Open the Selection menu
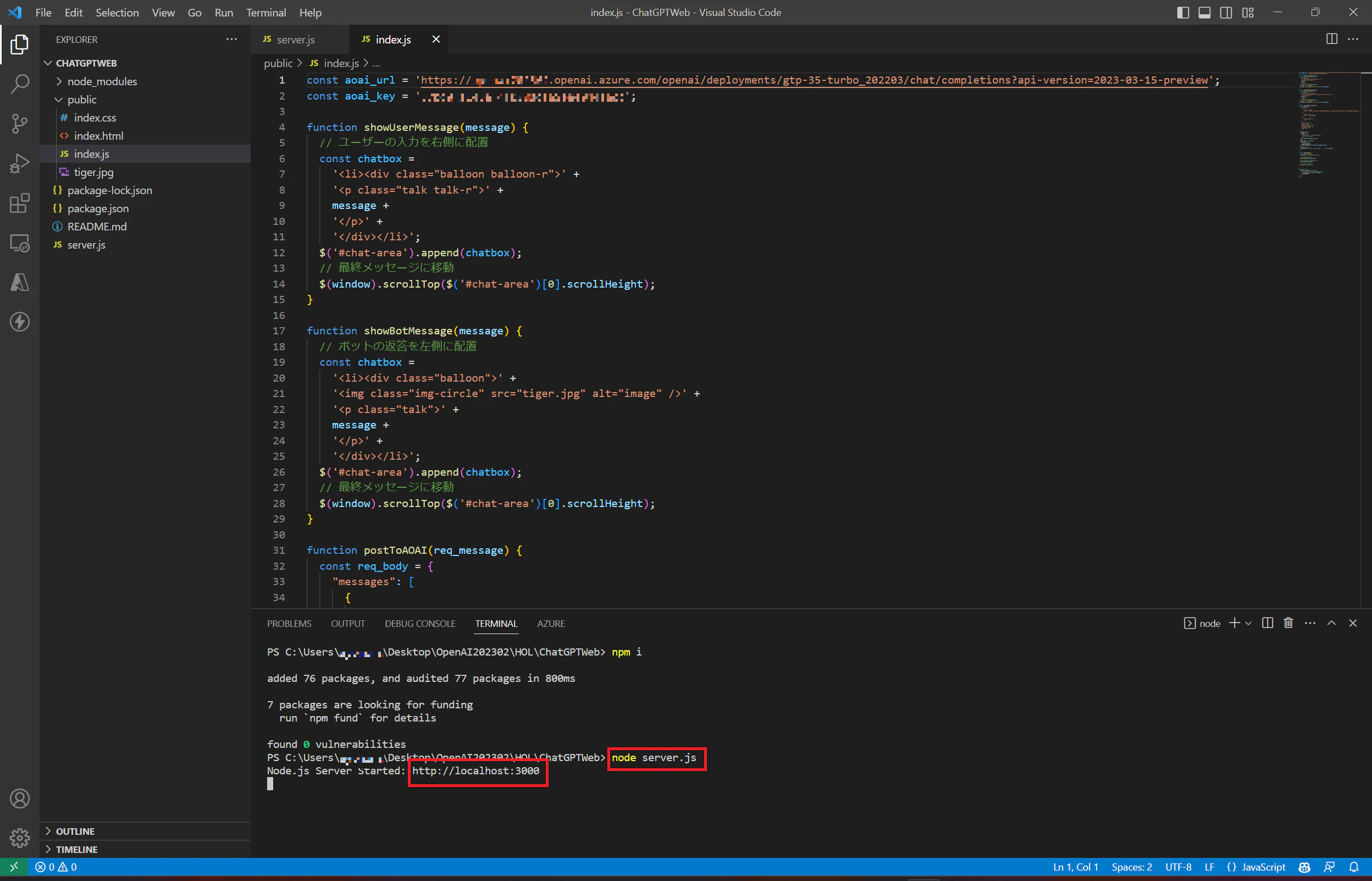This screenshot has width=1372, height=881. (117, 13)
